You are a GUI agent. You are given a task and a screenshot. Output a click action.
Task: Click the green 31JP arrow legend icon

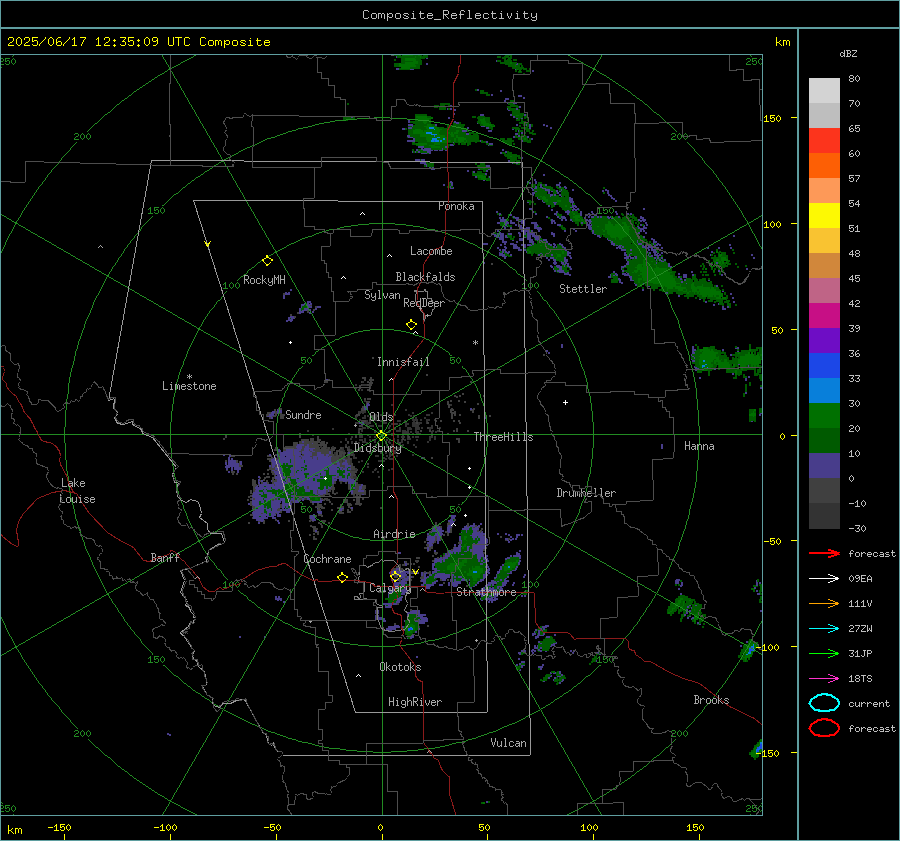pyautogui.click(x=824, y=653)
